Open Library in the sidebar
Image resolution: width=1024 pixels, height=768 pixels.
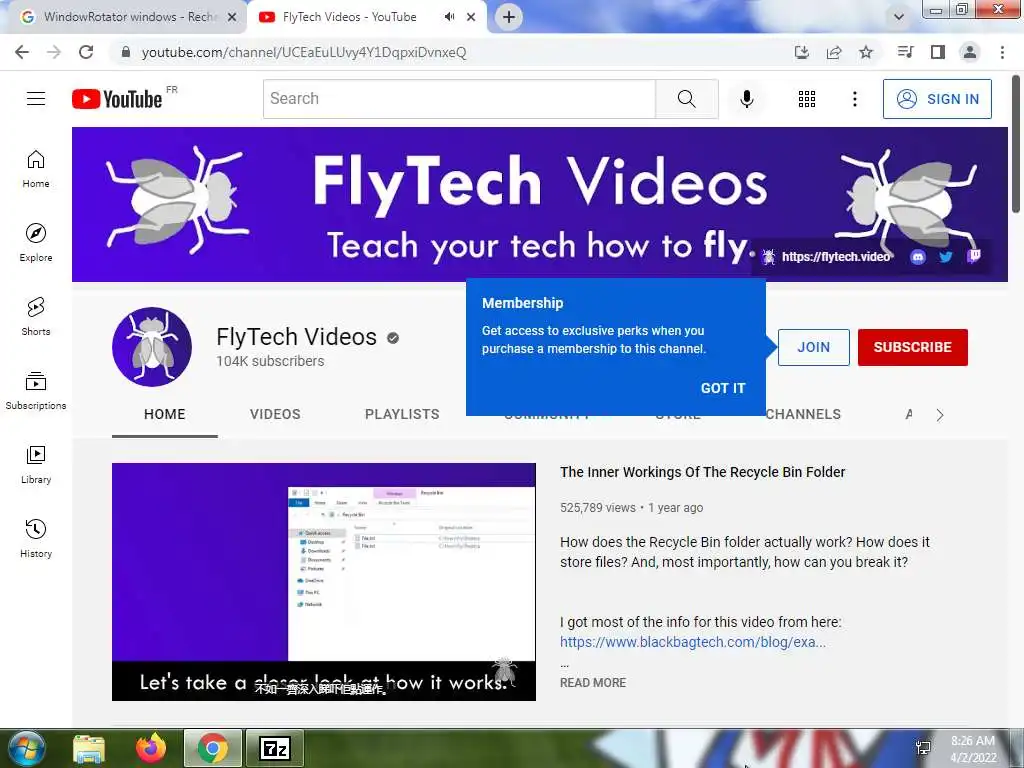click(36, 464)
